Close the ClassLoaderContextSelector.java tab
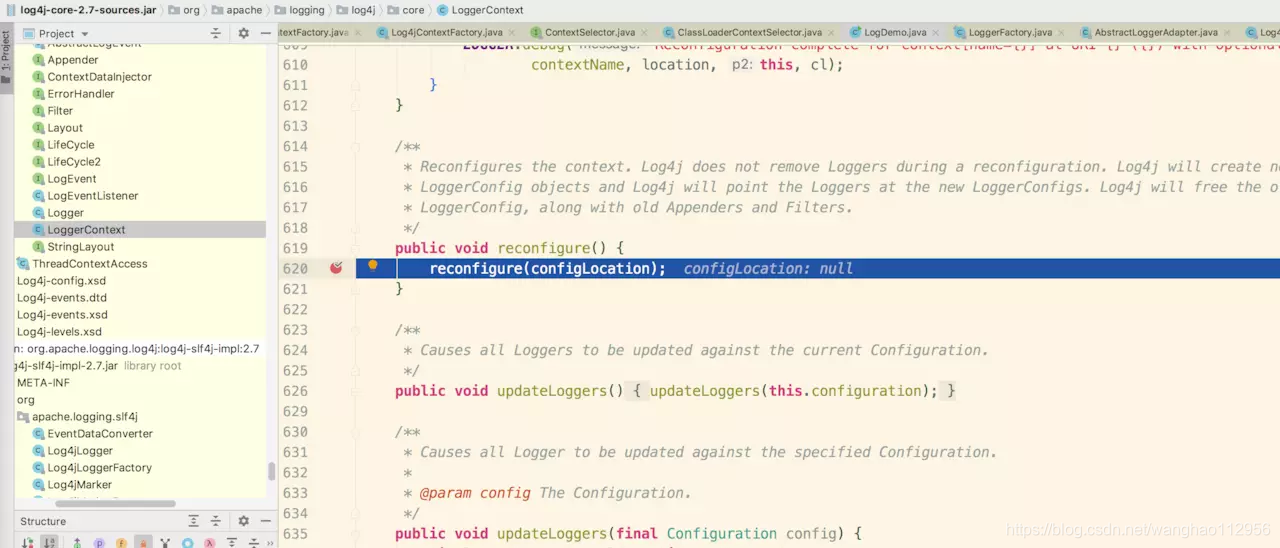 click(x=832, y=33)
